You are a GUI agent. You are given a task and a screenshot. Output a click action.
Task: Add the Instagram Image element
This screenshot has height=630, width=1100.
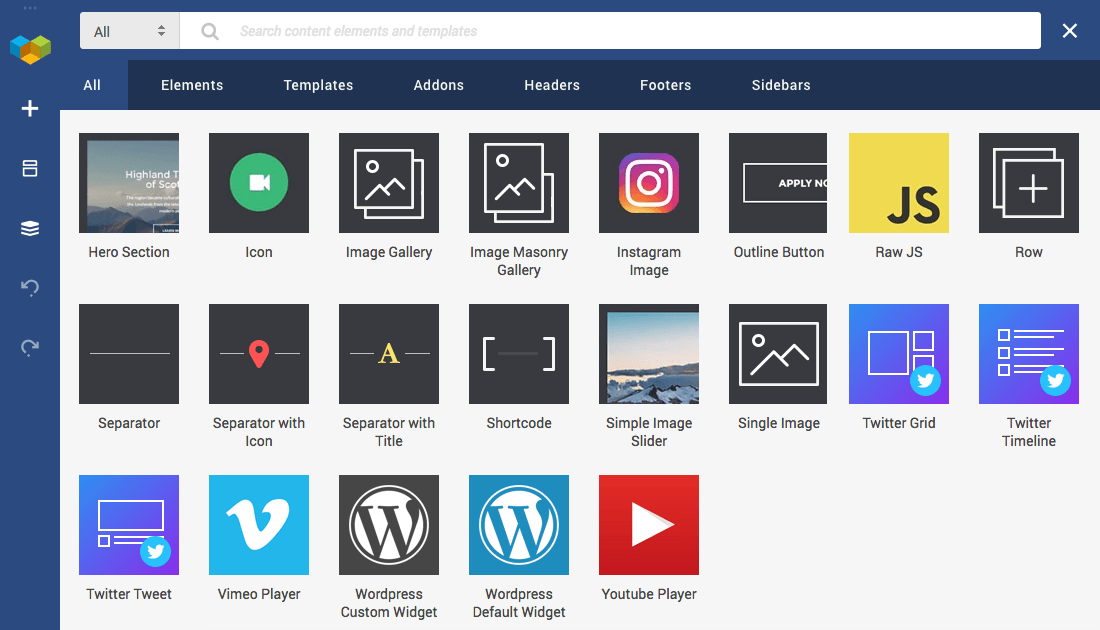649,183
